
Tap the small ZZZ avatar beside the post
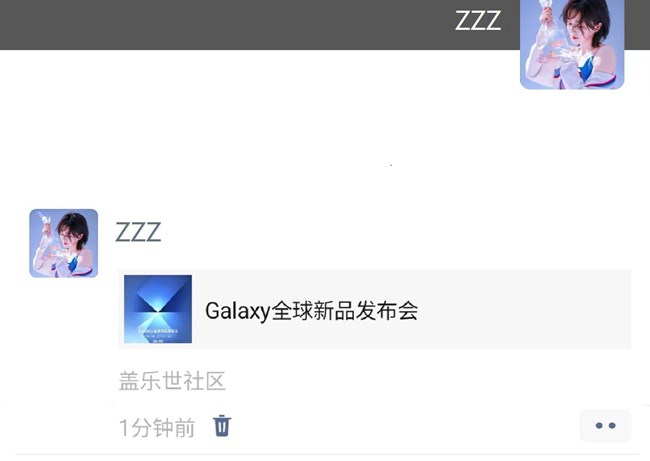[63, 243]
